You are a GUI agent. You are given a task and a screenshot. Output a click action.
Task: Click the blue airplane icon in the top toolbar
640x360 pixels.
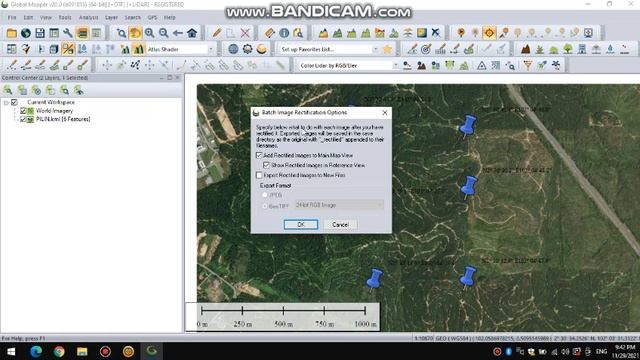pyautogui.click(x=436, y=33)
